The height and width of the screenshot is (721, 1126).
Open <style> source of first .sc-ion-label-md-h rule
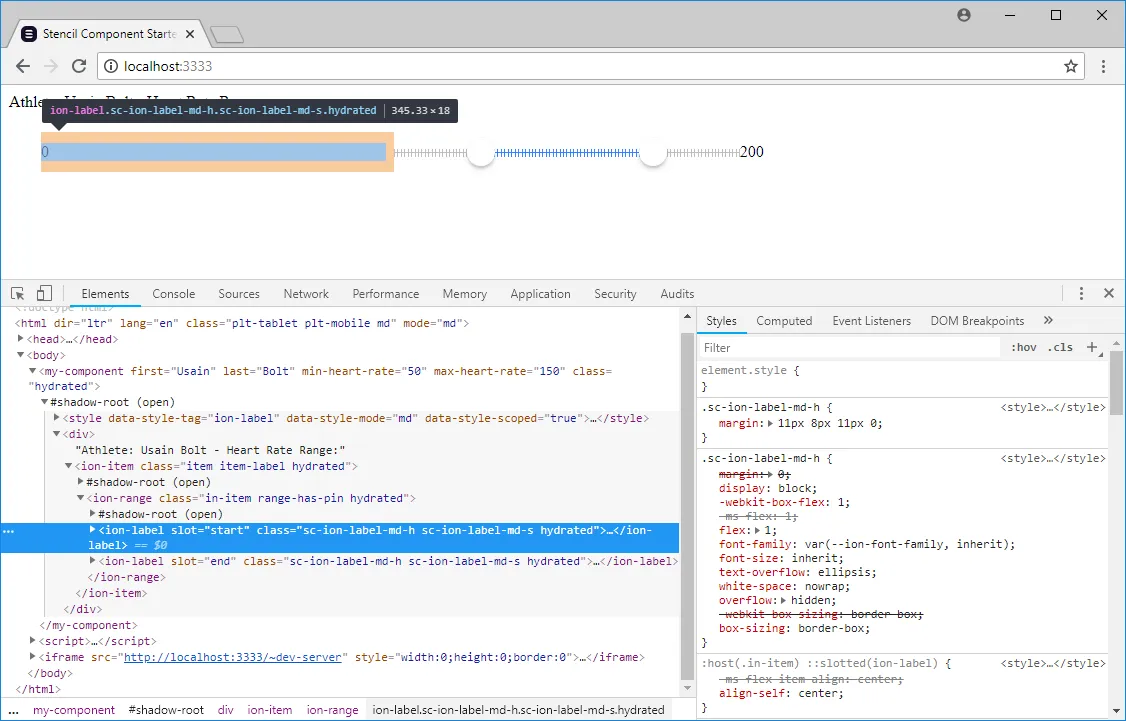pos(1053,407)
